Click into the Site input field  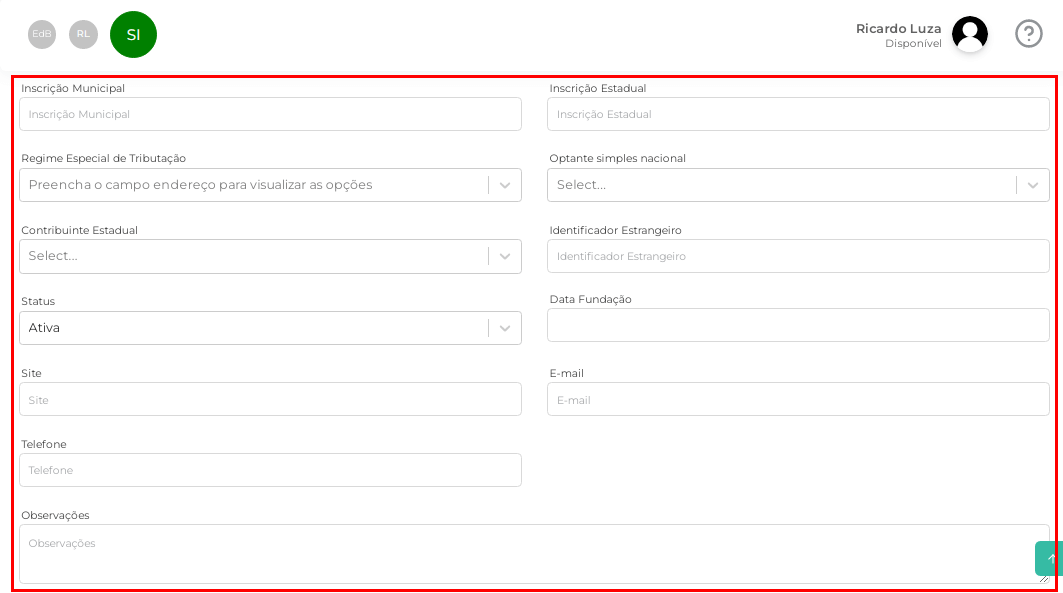click(x=270, y=399)
